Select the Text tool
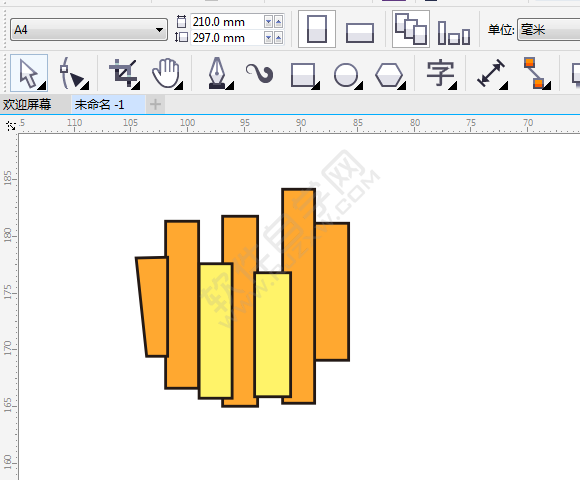 pos(441,74)
